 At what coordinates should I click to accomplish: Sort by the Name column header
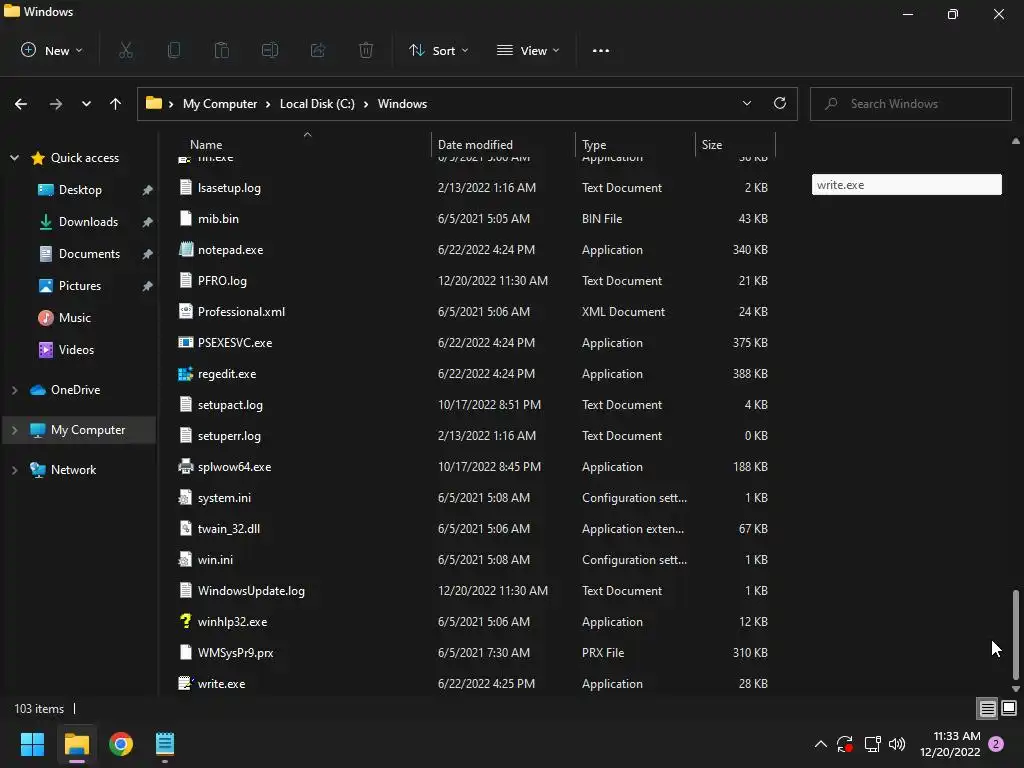click(x=206, y=144)
